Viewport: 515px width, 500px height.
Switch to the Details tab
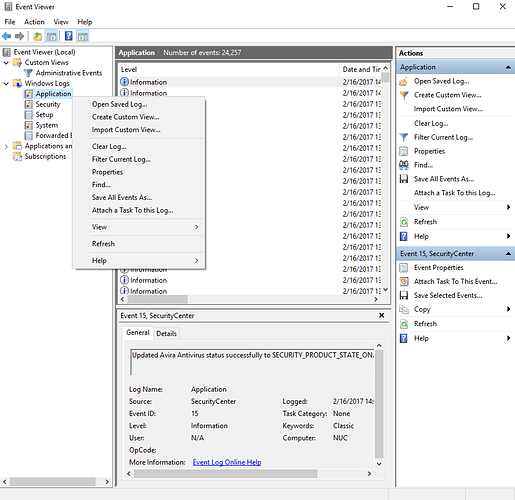click(x=166, y=333)
